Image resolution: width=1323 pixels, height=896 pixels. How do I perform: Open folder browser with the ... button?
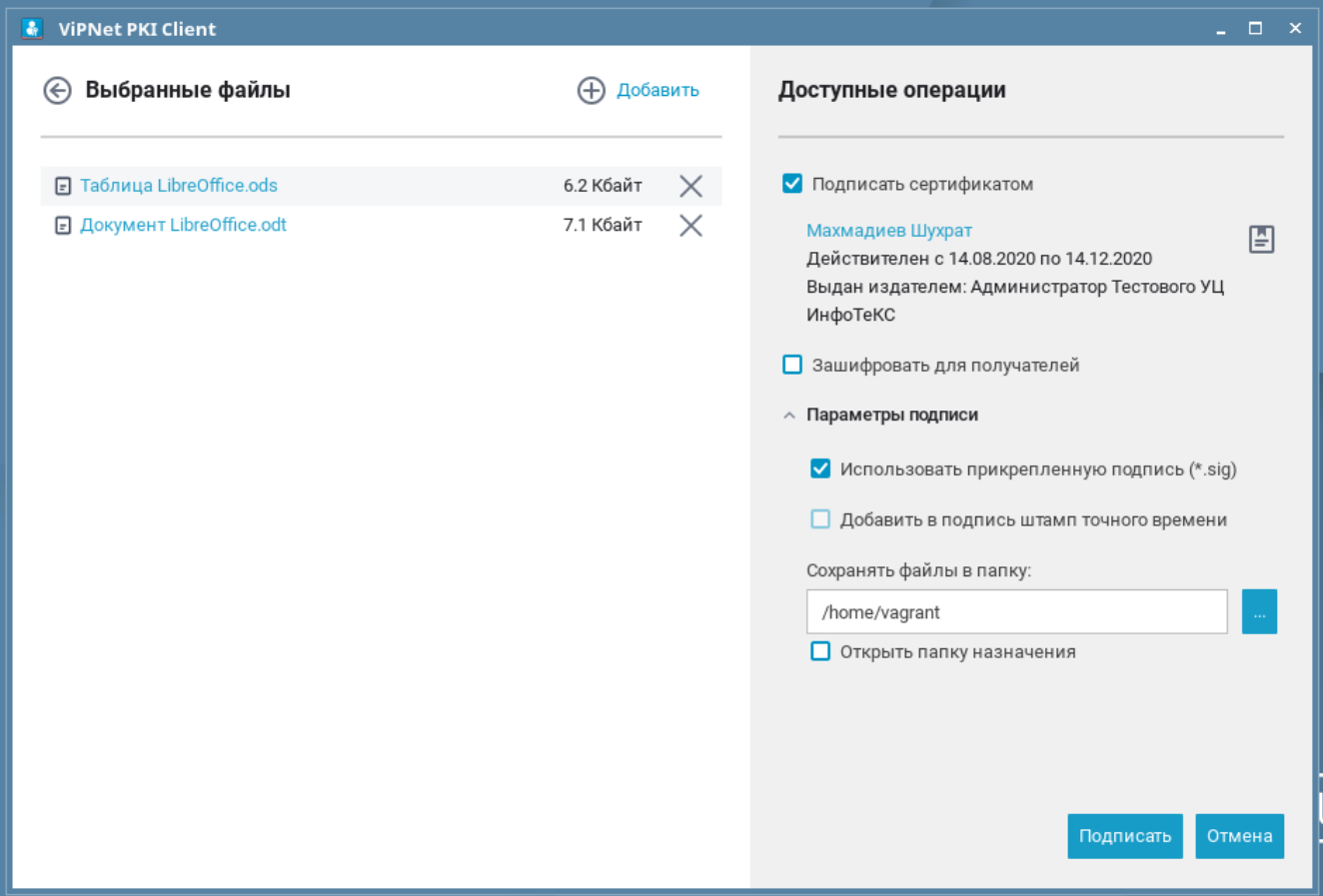tap(1259, 611)
